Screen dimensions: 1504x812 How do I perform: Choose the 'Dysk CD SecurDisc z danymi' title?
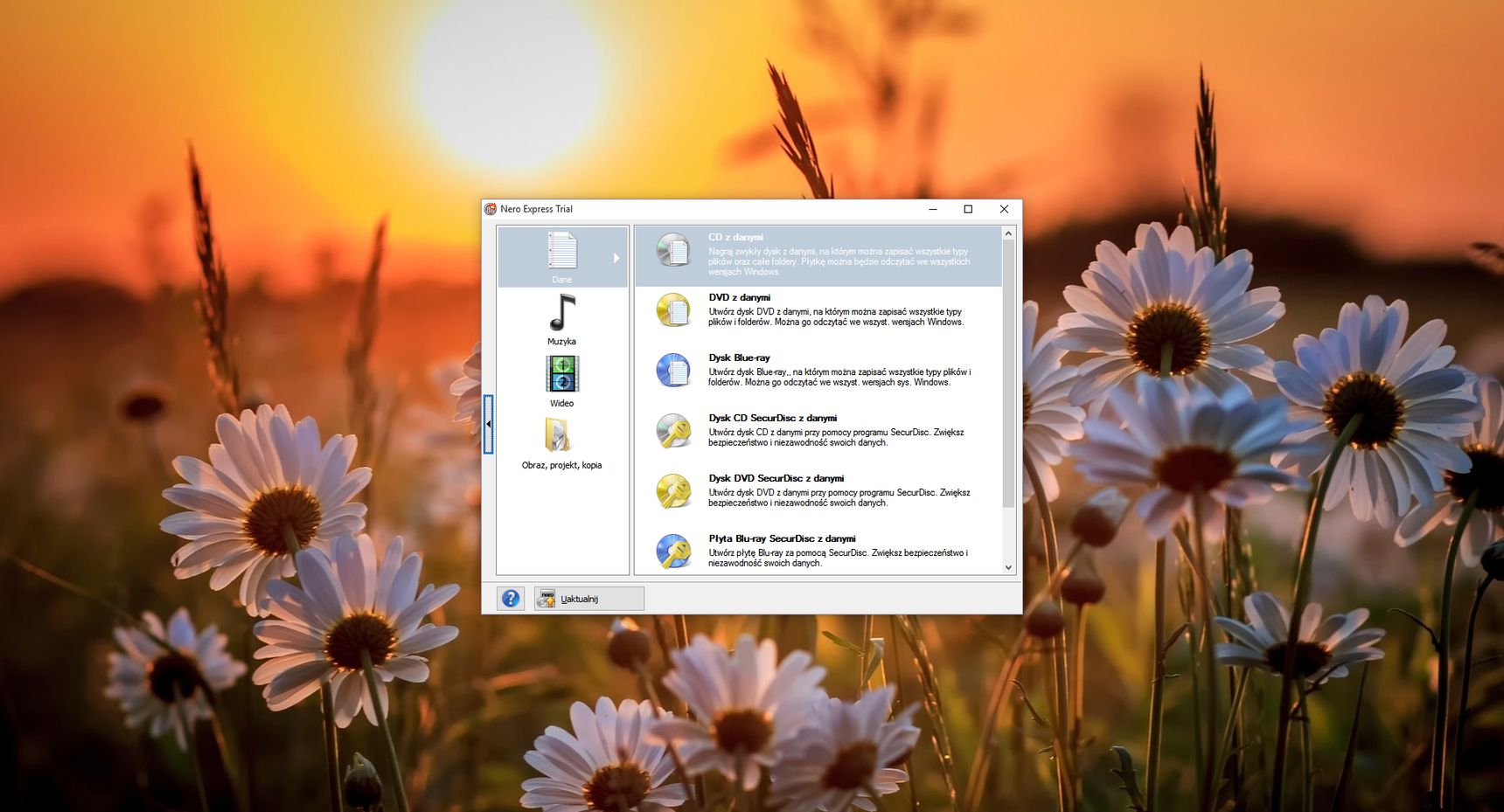pos(773,418)
